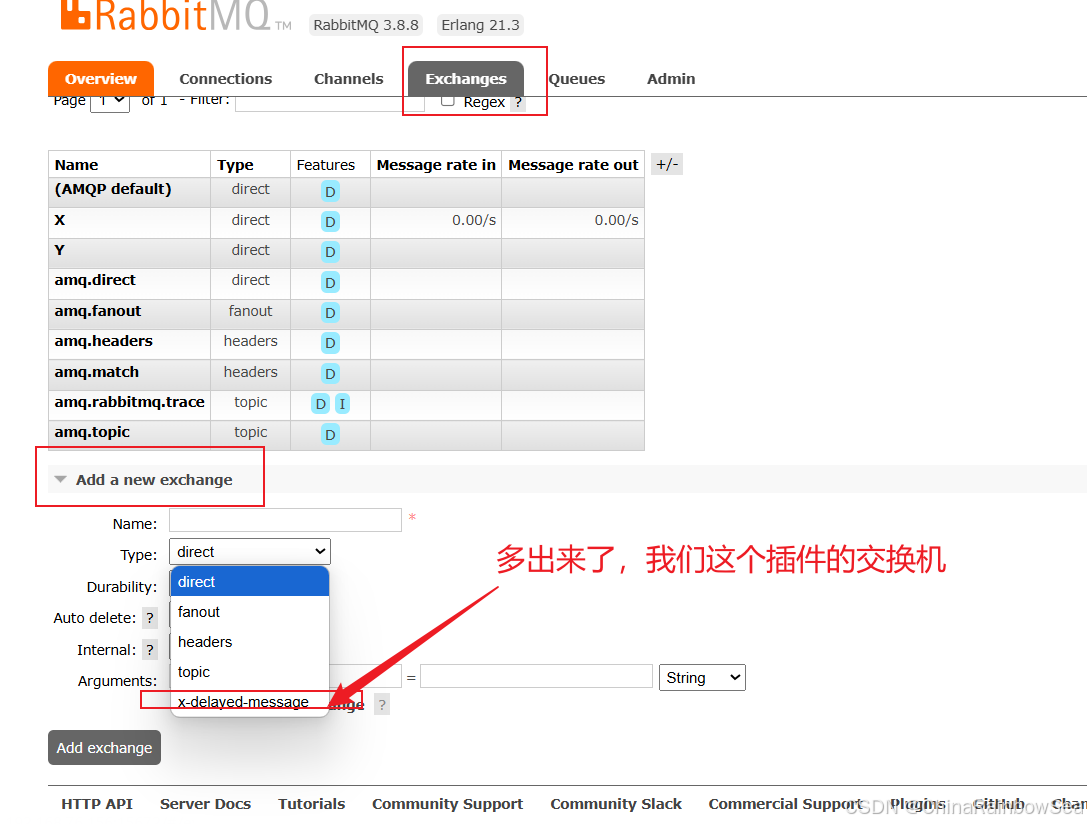Click the Type column header
The height and width of the screenshot is (824, 1087).
pyautogui.click(x=235, y=165)
